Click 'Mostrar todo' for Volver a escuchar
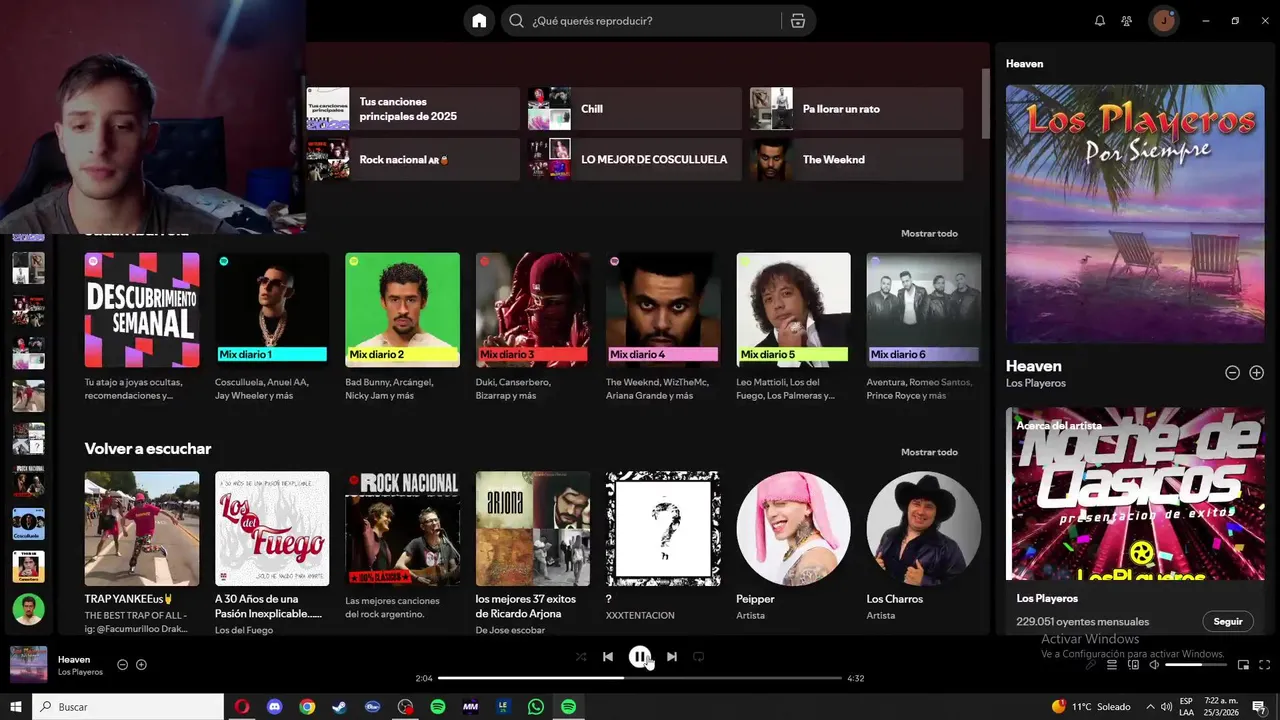This screenshot has width=1280, height=720. pos(929,452)
